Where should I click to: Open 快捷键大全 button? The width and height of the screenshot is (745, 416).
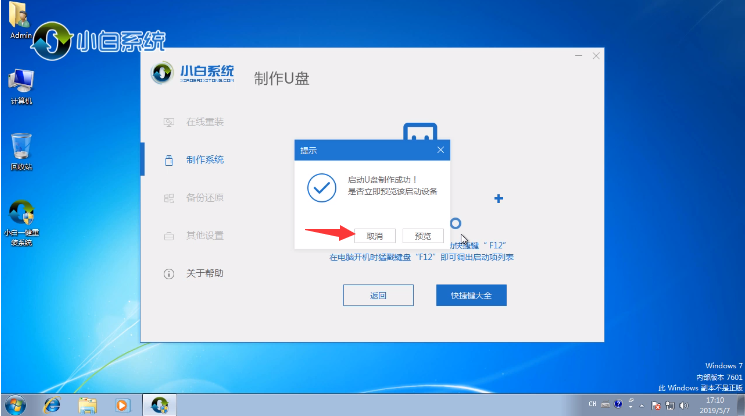click(471, 295)
